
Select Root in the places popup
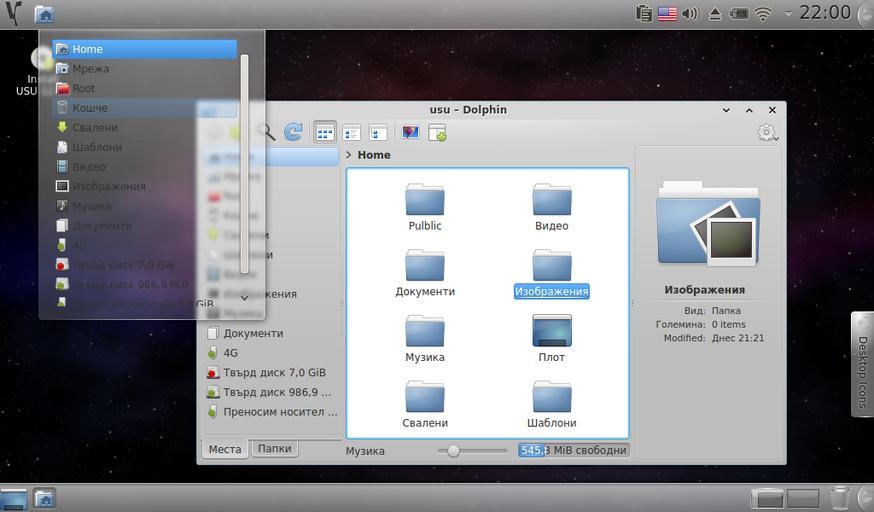[83, 88]
